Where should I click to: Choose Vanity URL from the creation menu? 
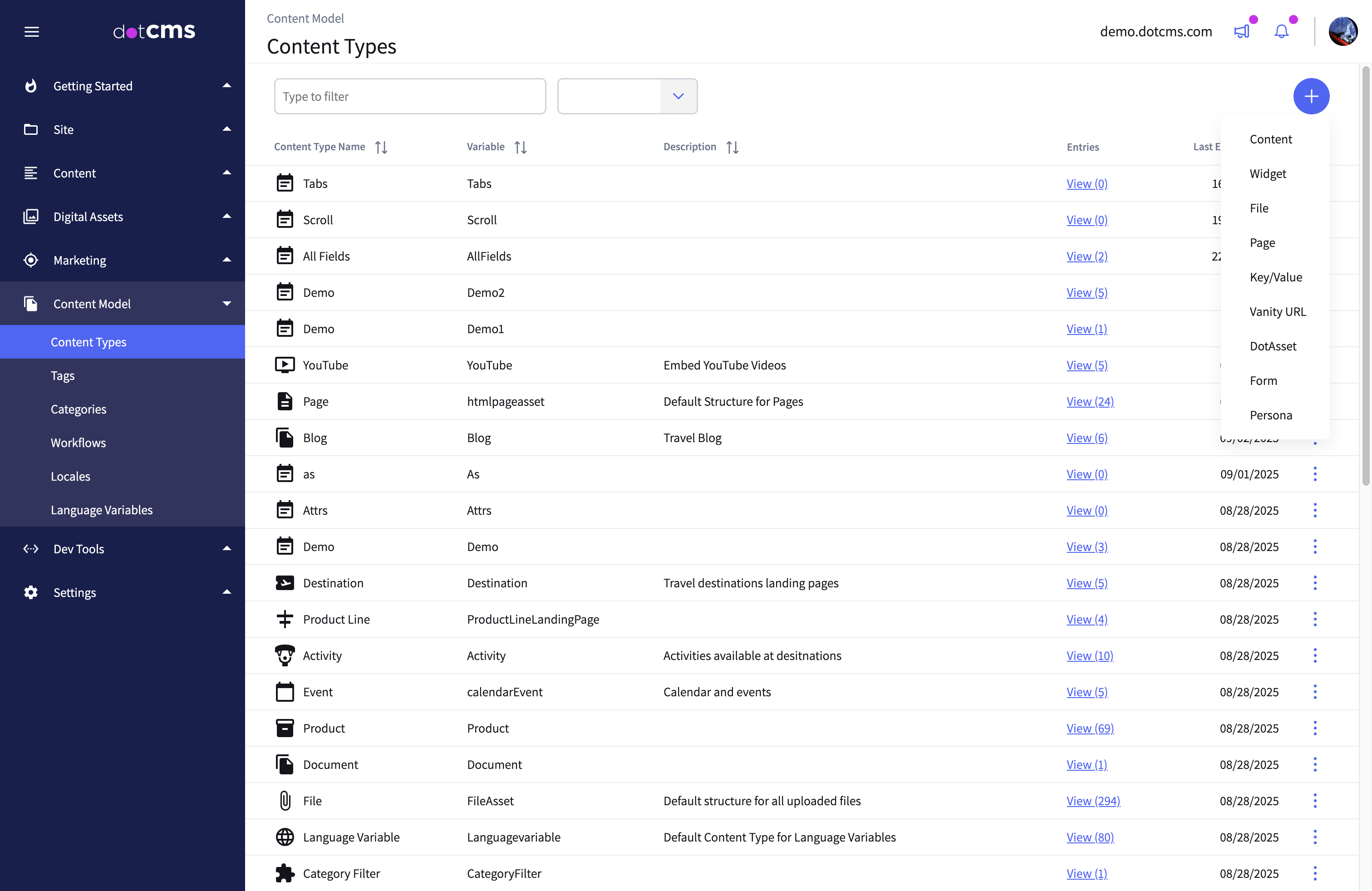tap(1278, 311)
